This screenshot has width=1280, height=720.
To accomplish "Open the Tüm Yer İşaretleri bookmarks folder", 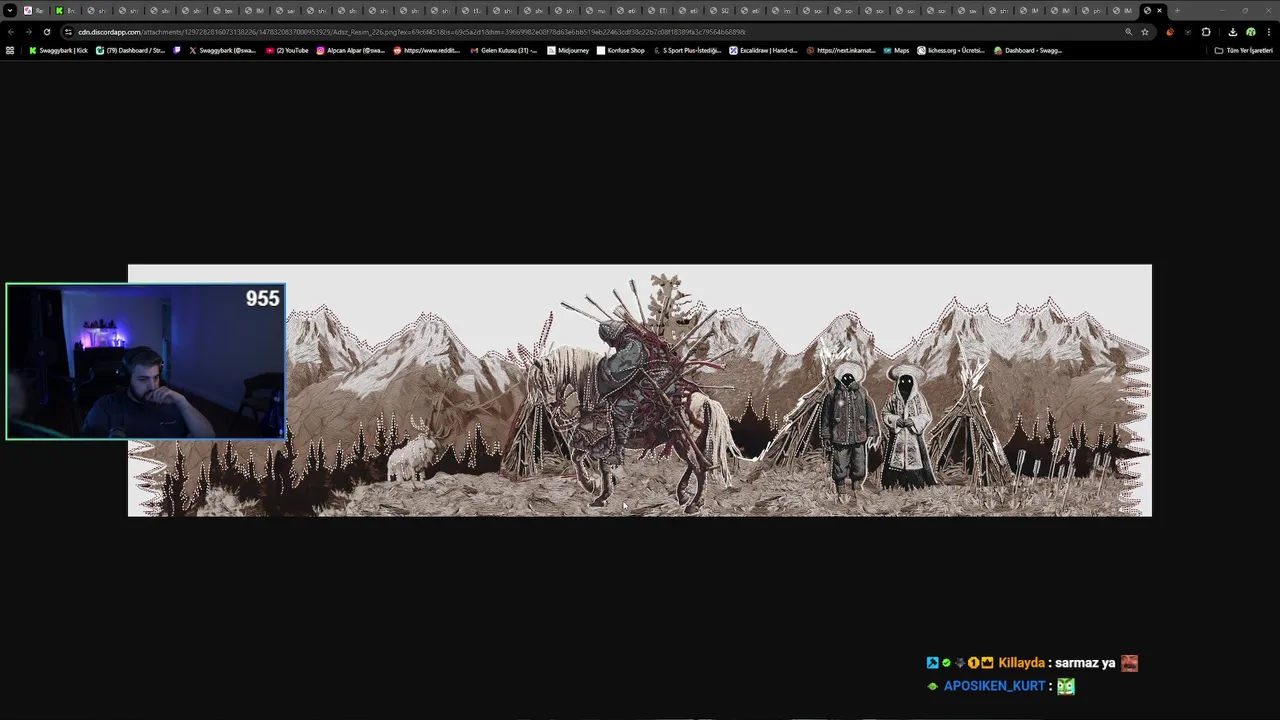I will pyautogui.click(x=1243, y=50).
